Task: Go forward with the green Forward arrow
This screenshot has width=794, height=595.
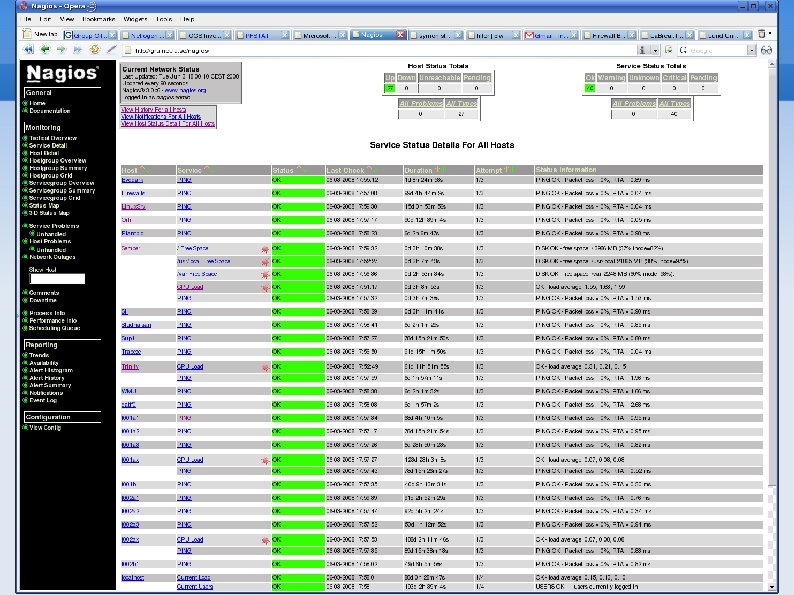Action: click(x=61, y=50)
